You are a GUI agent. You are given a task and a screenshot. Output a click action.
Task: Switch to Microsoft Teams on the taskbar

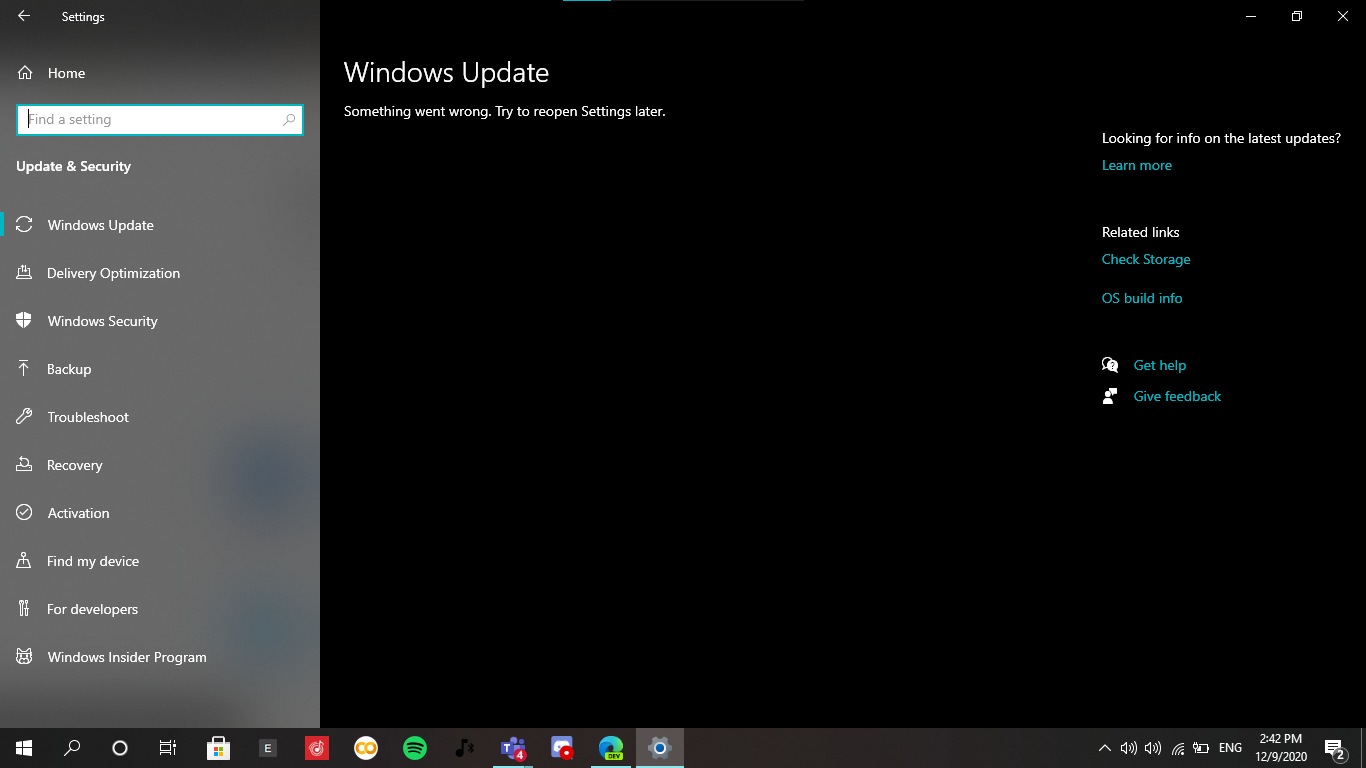coord(513,748)
